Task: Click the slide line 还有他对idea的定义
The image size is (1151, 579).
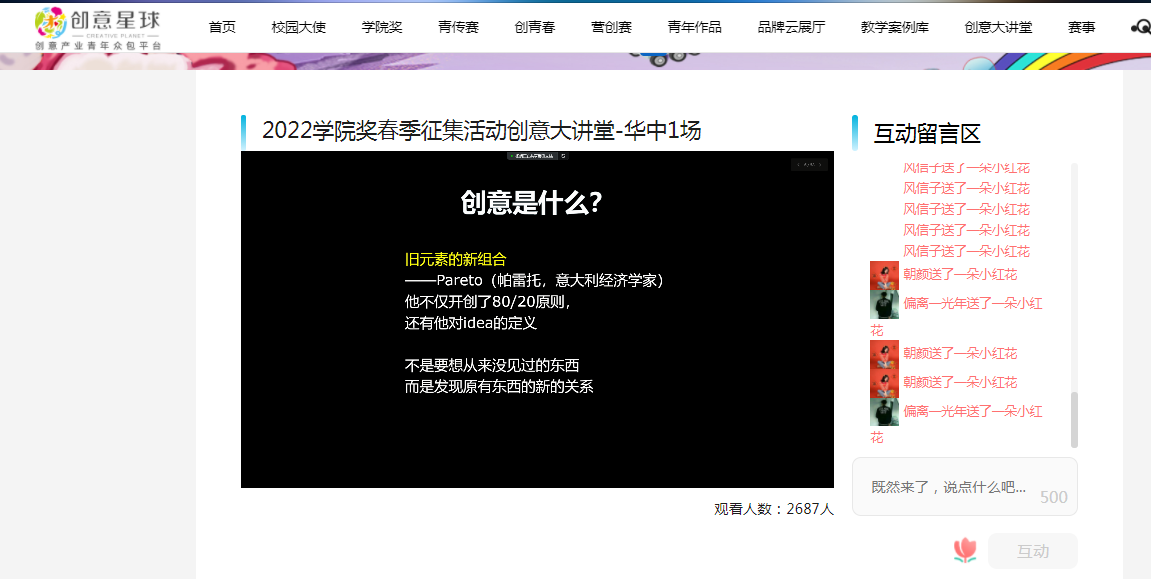Action: 471,323
